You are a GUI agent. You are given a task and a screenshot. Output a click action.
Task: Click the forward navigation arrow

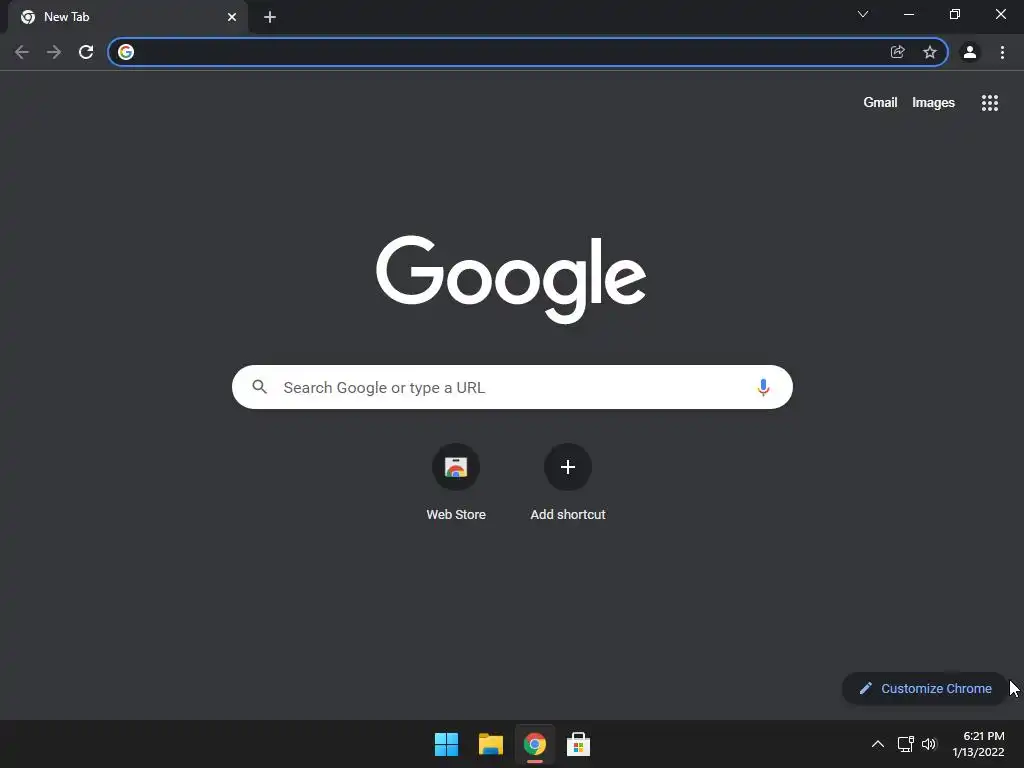tap(54, 52)
